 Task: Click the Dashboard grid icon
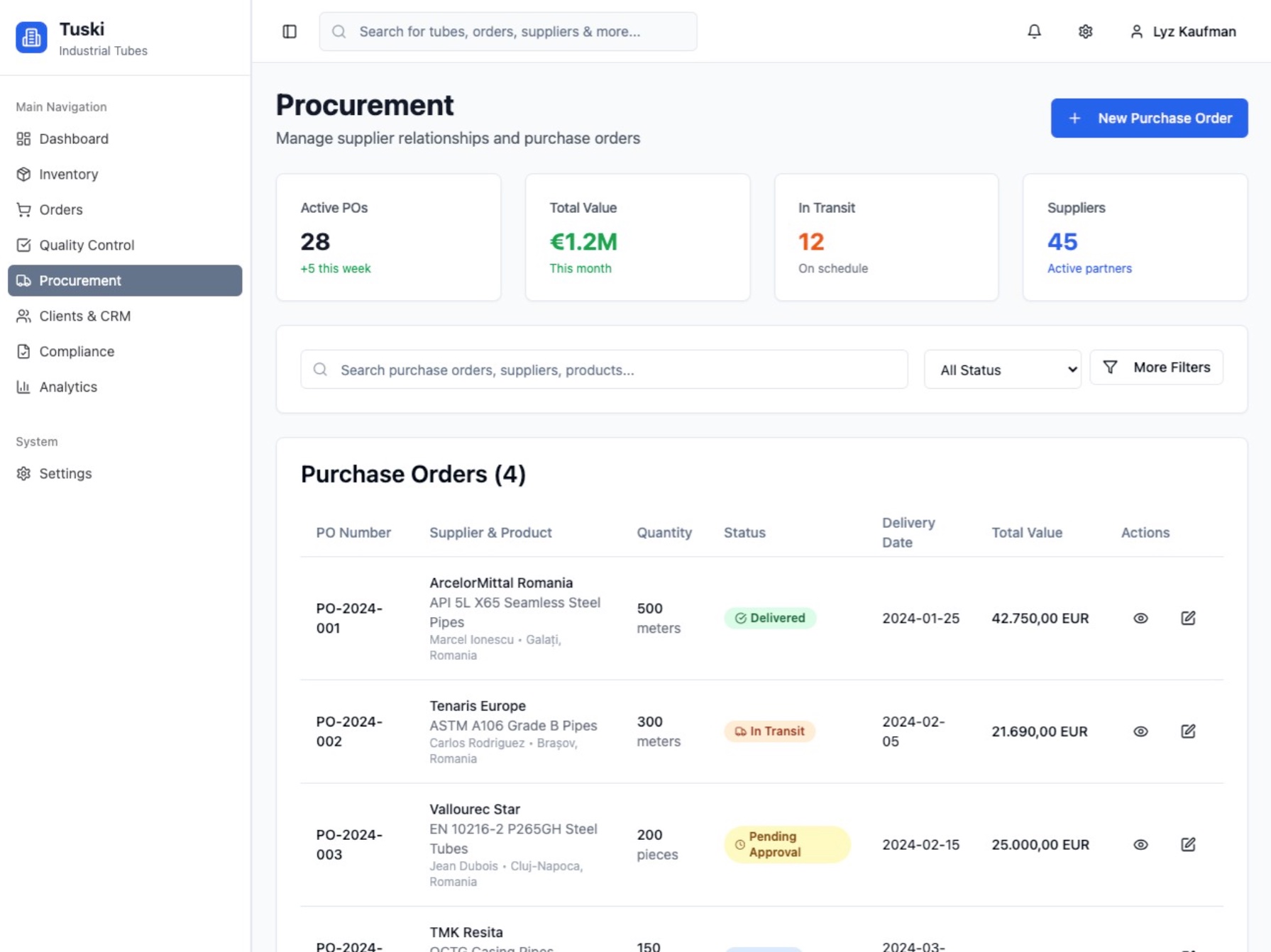tap(23, 138)
